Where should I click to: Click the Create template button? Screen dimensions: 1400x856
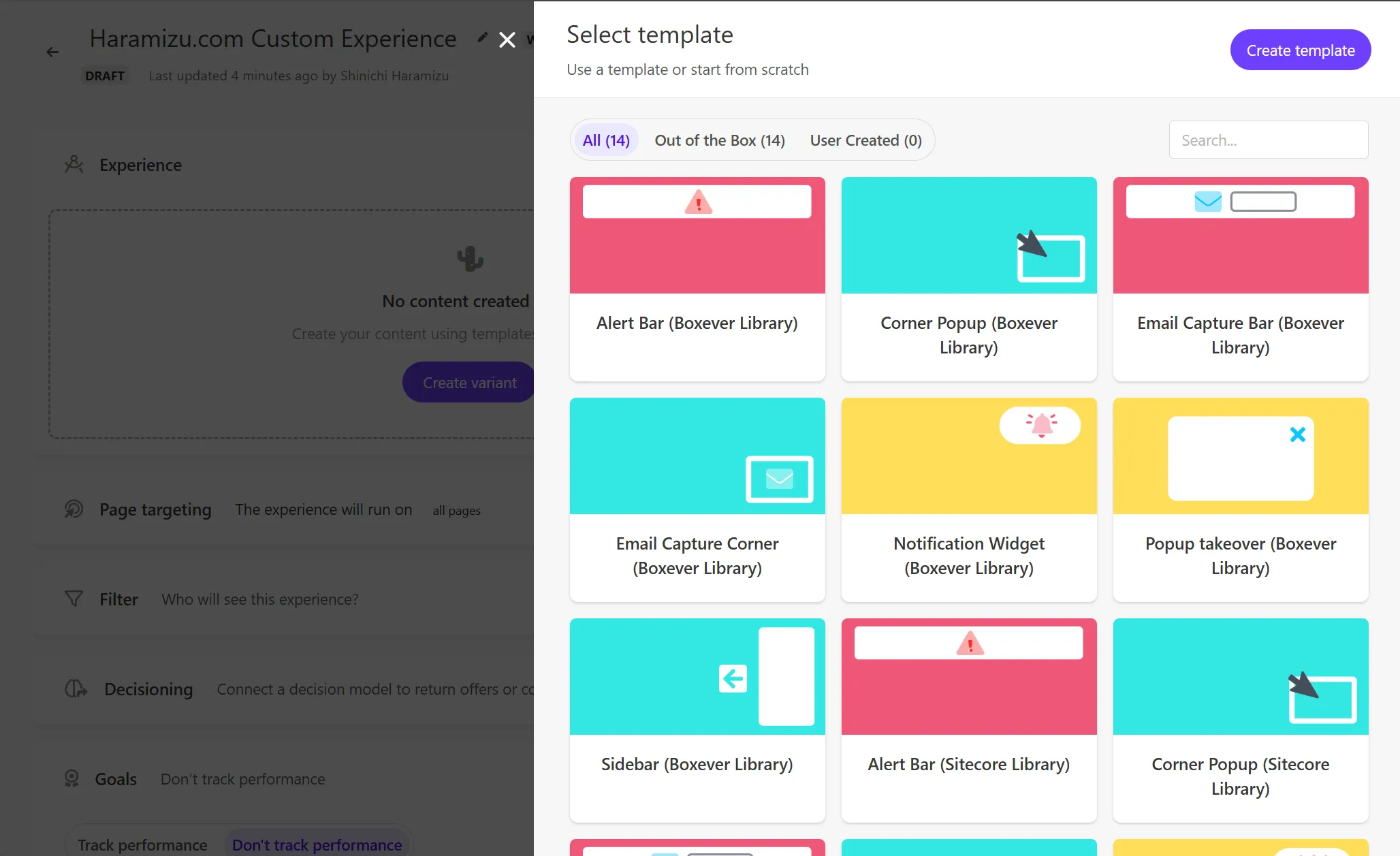pos(1301,50)
